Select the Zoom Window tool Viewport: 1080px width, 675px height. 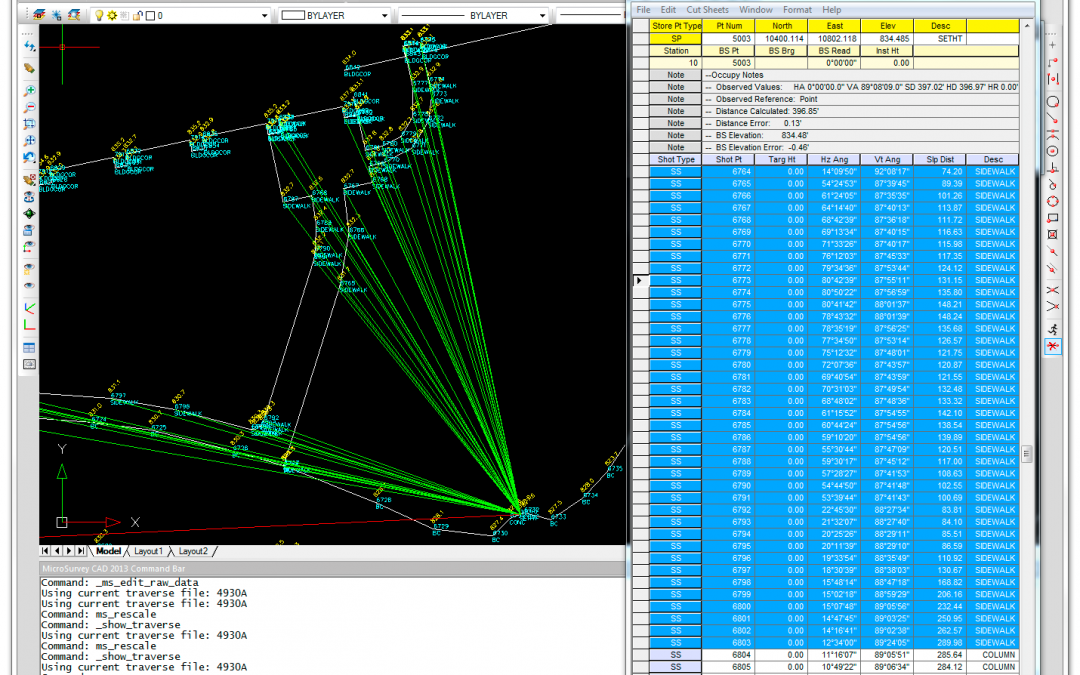[30, 124]
